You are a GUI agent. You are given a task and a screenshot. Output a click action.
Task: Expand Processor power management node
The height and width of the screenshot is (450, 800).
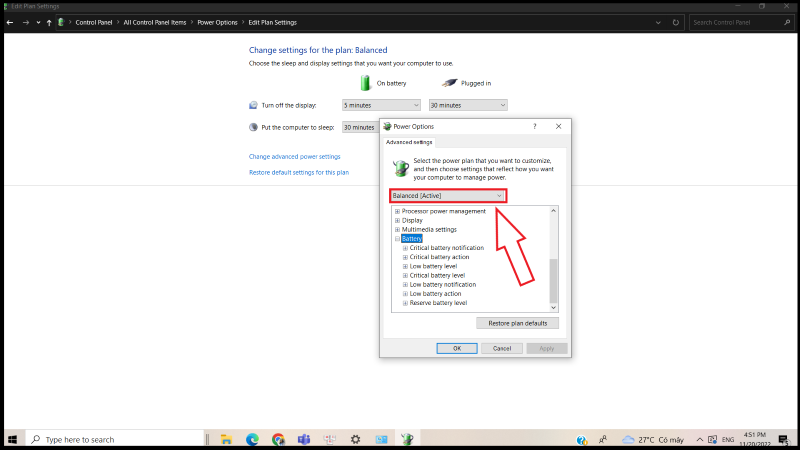click(x=397, y=211)
